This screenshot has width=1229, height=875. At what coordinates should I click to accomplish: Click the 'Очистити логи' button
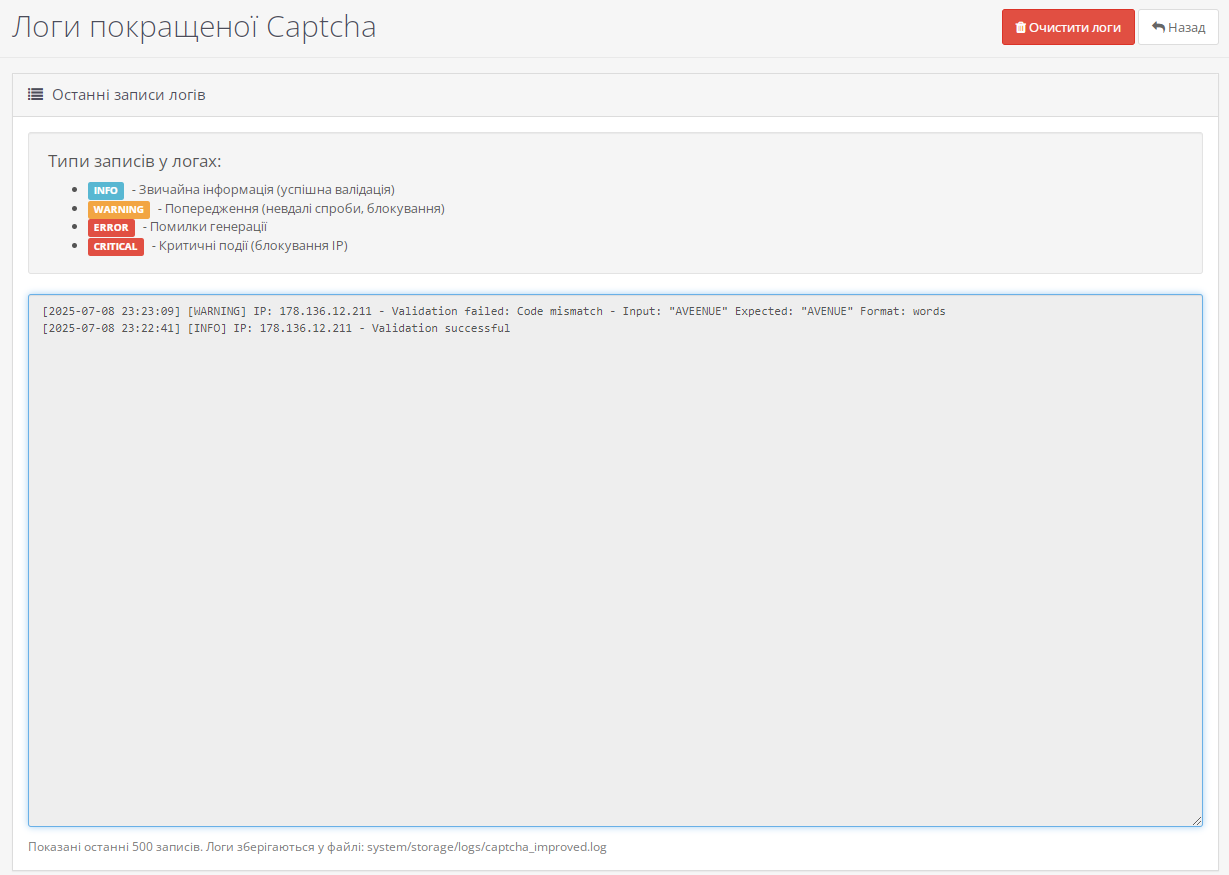(1068, 27)
